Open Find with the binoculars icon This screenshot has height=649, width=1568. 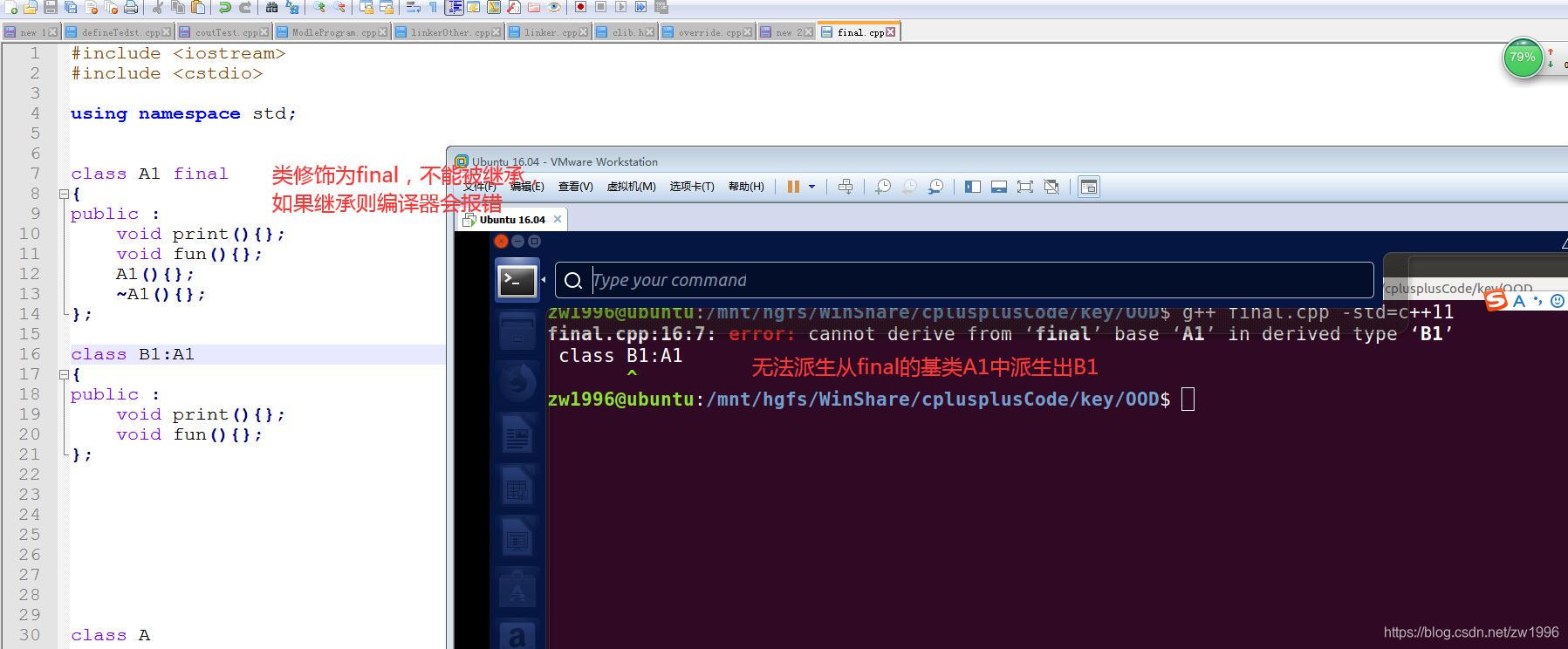(x=271, y=7)
